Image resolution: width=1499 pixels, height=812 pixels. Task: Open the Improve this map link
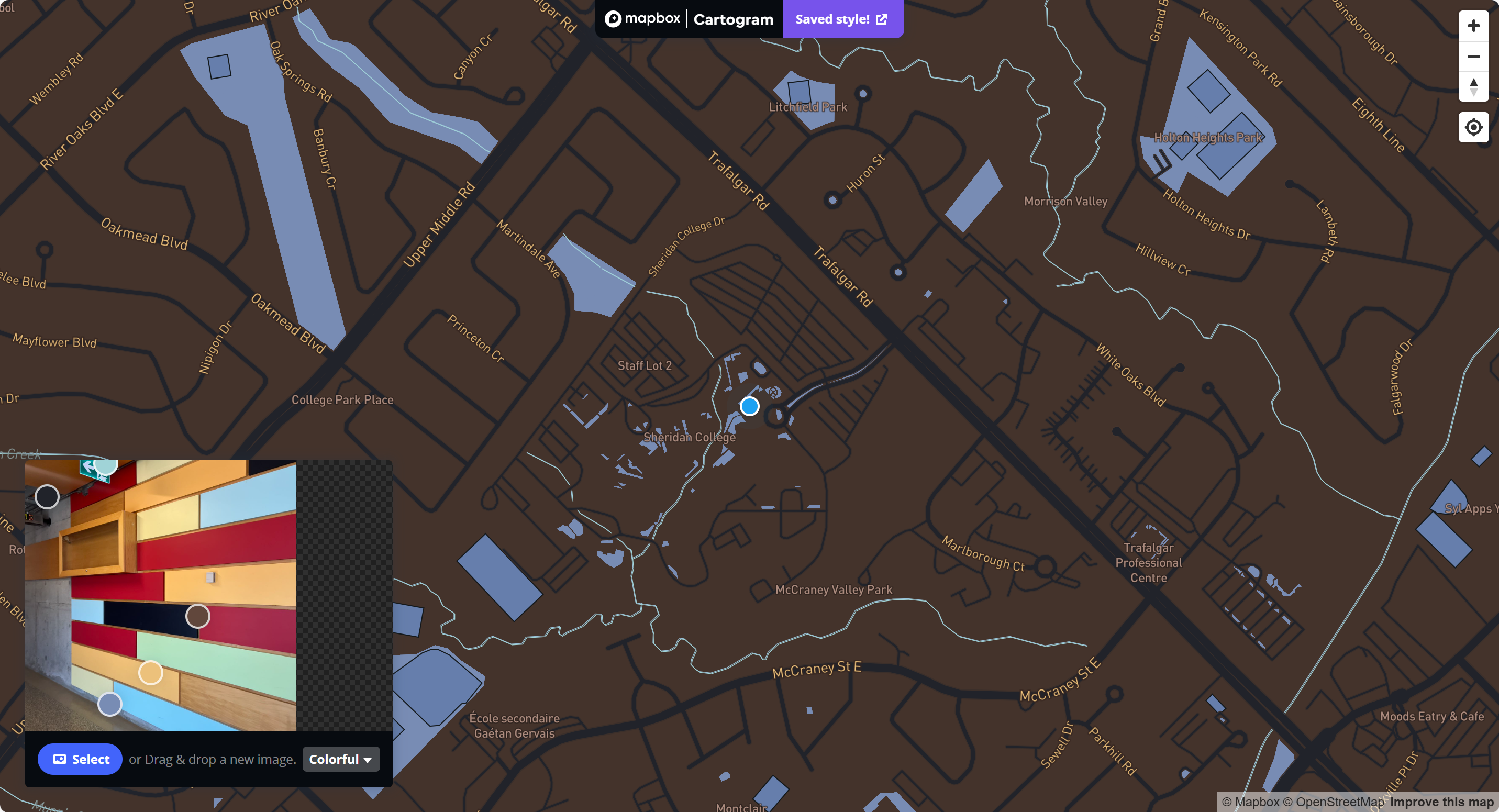(x=1441, y=802)
